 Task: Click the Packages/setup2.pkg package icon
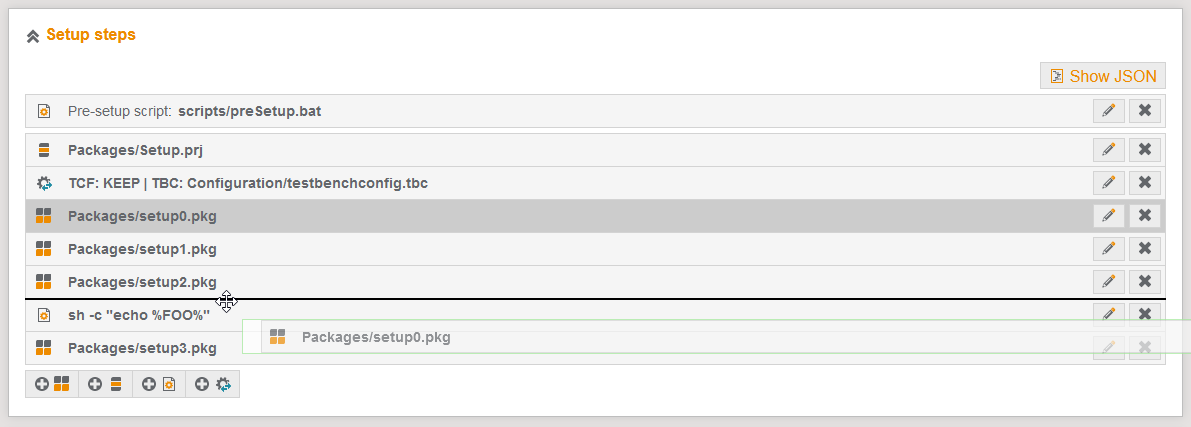(x=43, y=282)
